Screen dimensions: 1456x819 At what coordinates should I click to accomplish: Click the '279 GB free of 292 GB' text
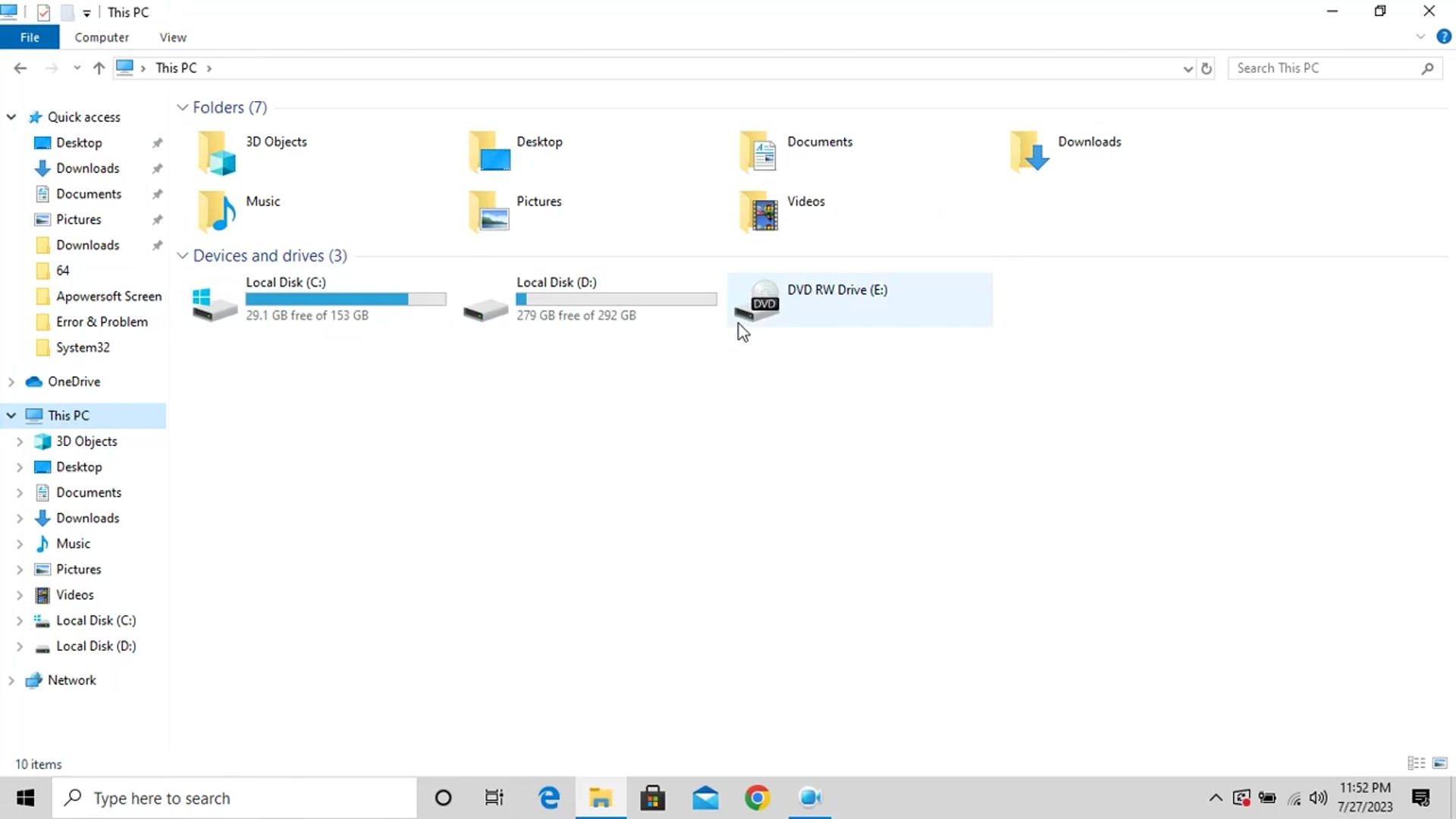(576, 315)
